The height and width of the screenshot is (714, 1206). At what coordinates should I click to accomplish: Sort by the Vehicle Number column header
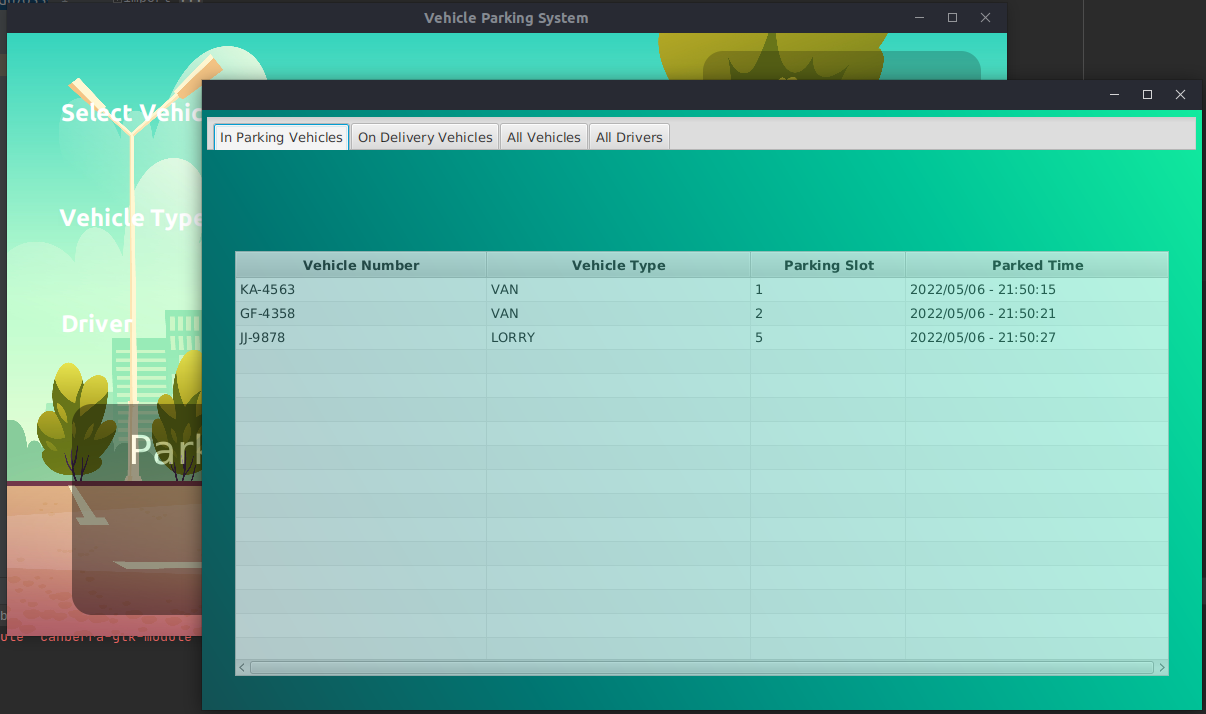click(360, 265)
